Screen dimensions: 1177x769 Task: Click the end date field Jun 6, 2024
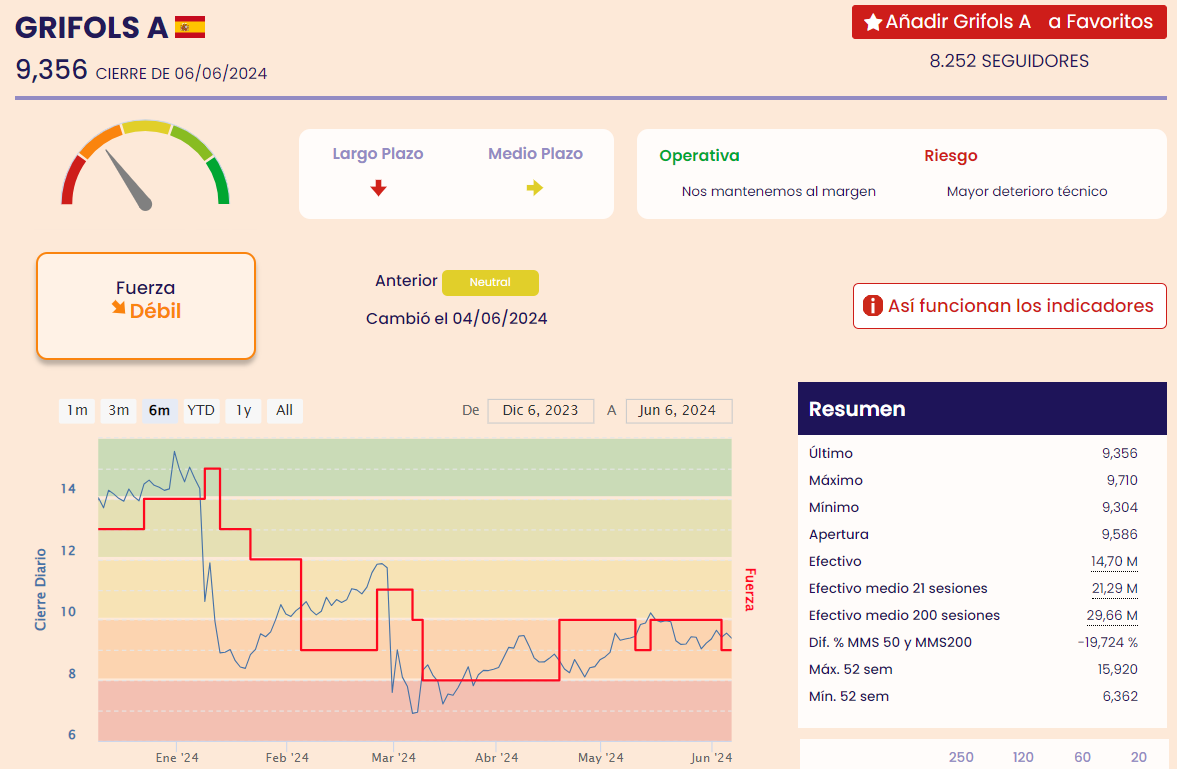(x=678, y=411)
